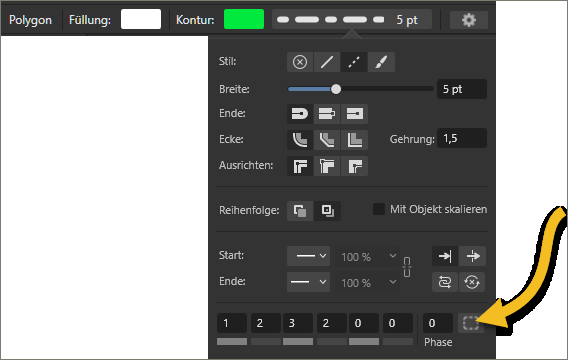Open the gear settings in context toolbar
The height and width of the screenshot is (360, 568).
[469, 20]
